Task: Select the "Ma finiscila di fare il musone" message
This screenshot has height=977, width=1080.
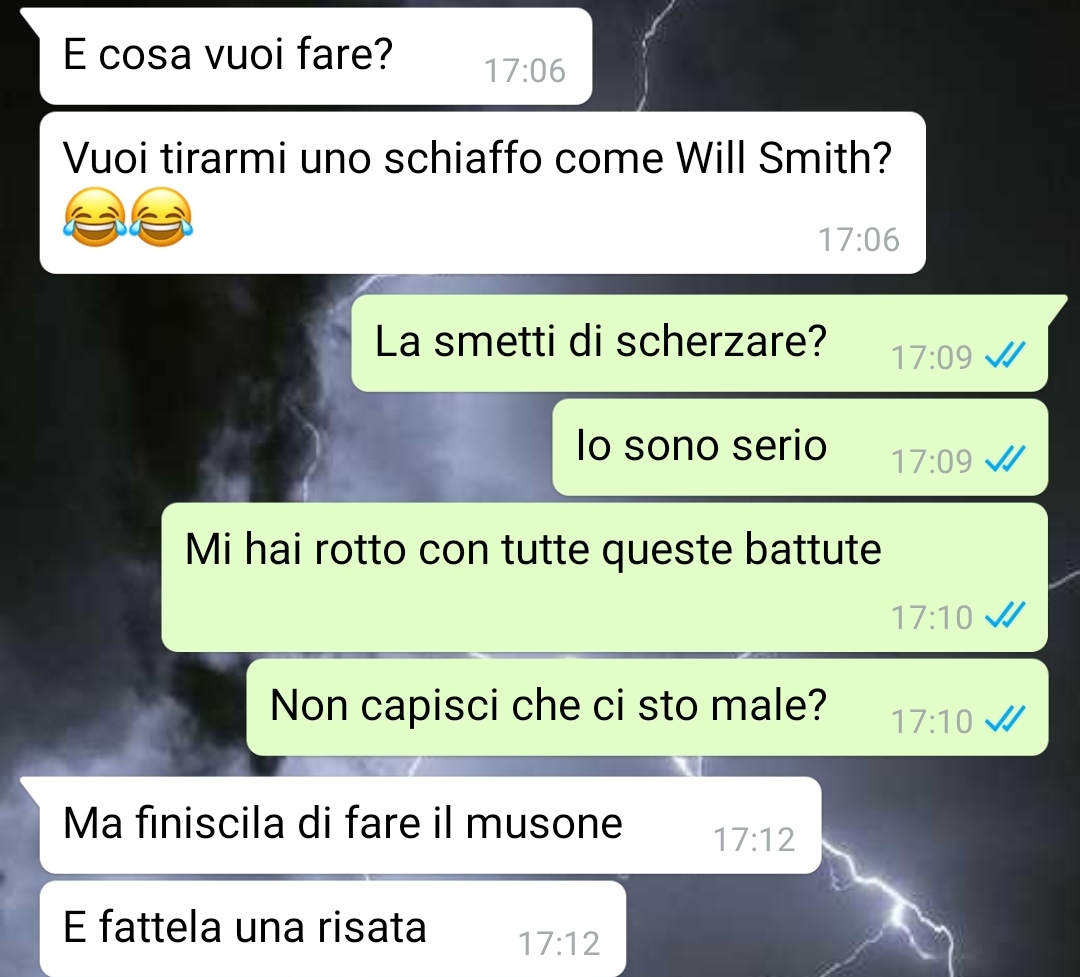Action: click(x=430, y=825)
